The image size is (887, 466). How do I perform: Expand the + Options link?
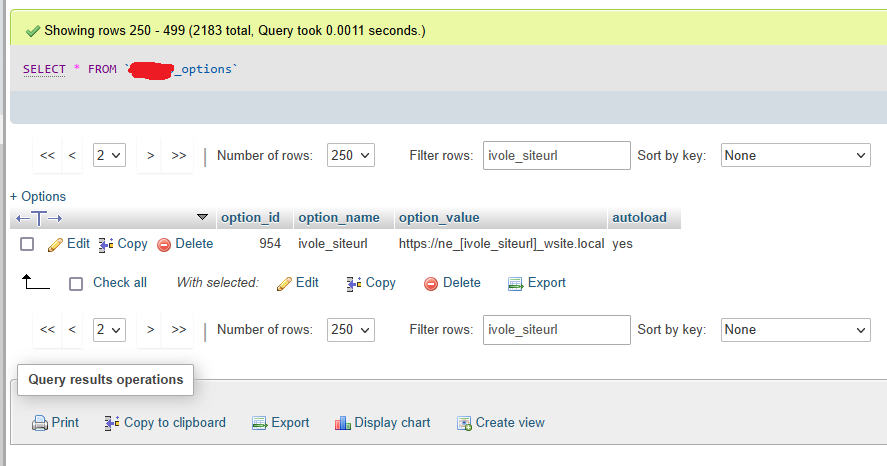pyautogui.click(x=38, y=197)
